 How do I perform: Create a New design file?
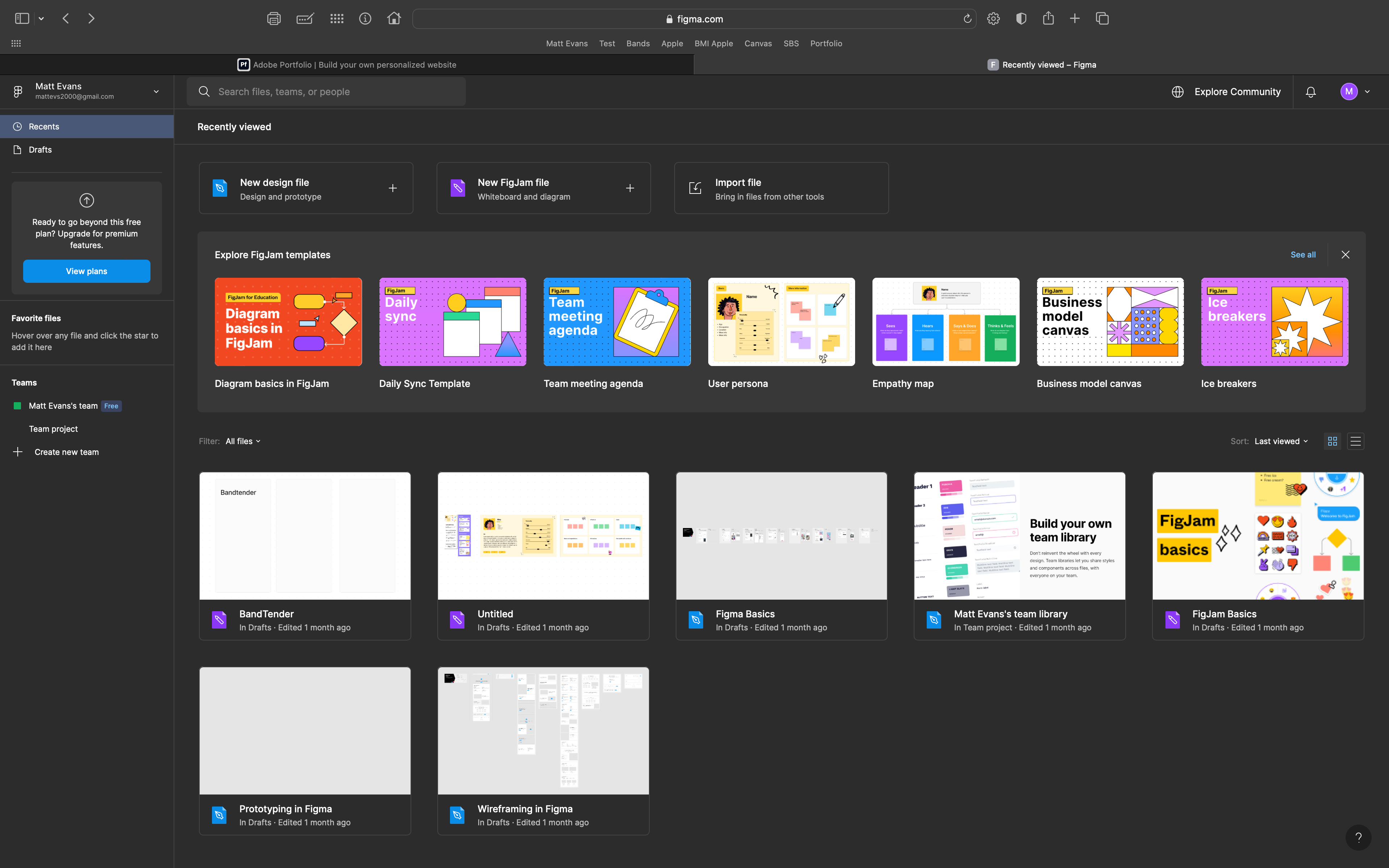pyautogui.click(x=306, y=188)
